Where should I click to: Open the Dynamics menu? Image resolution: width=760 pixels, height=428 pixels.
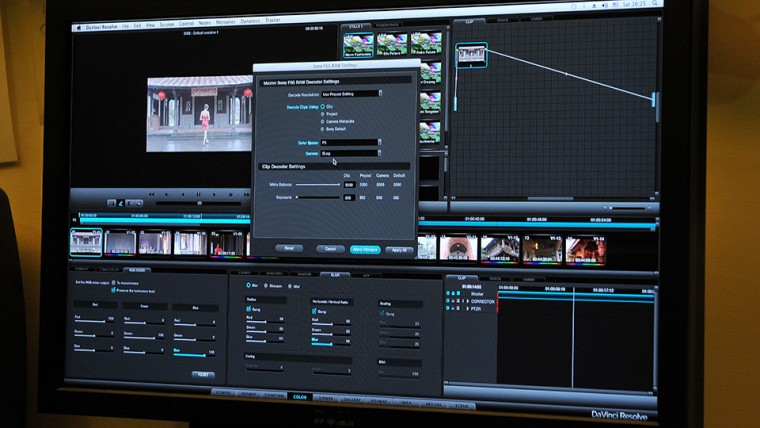coord(250,21)
